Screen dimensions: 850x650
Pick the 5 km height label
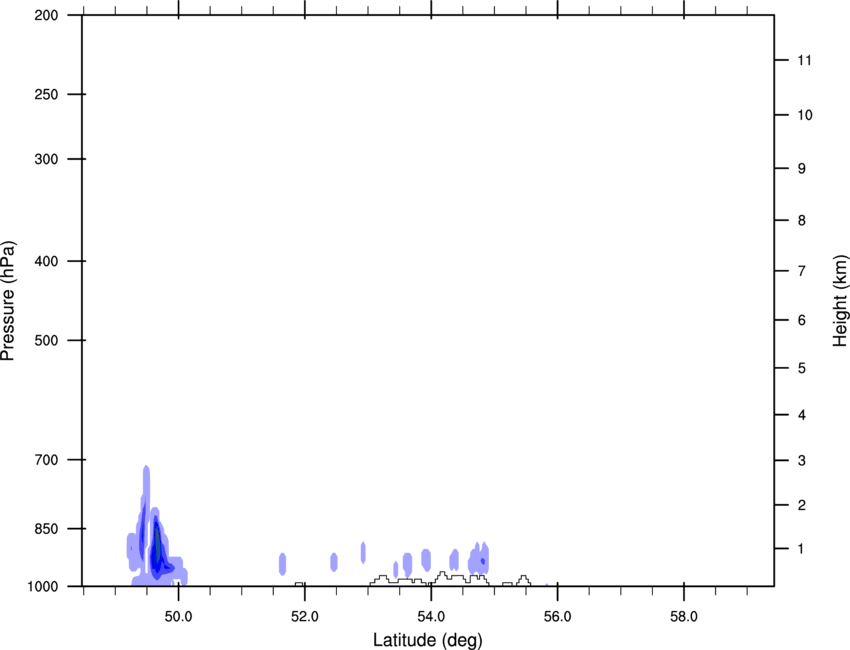tap(801, 368)
